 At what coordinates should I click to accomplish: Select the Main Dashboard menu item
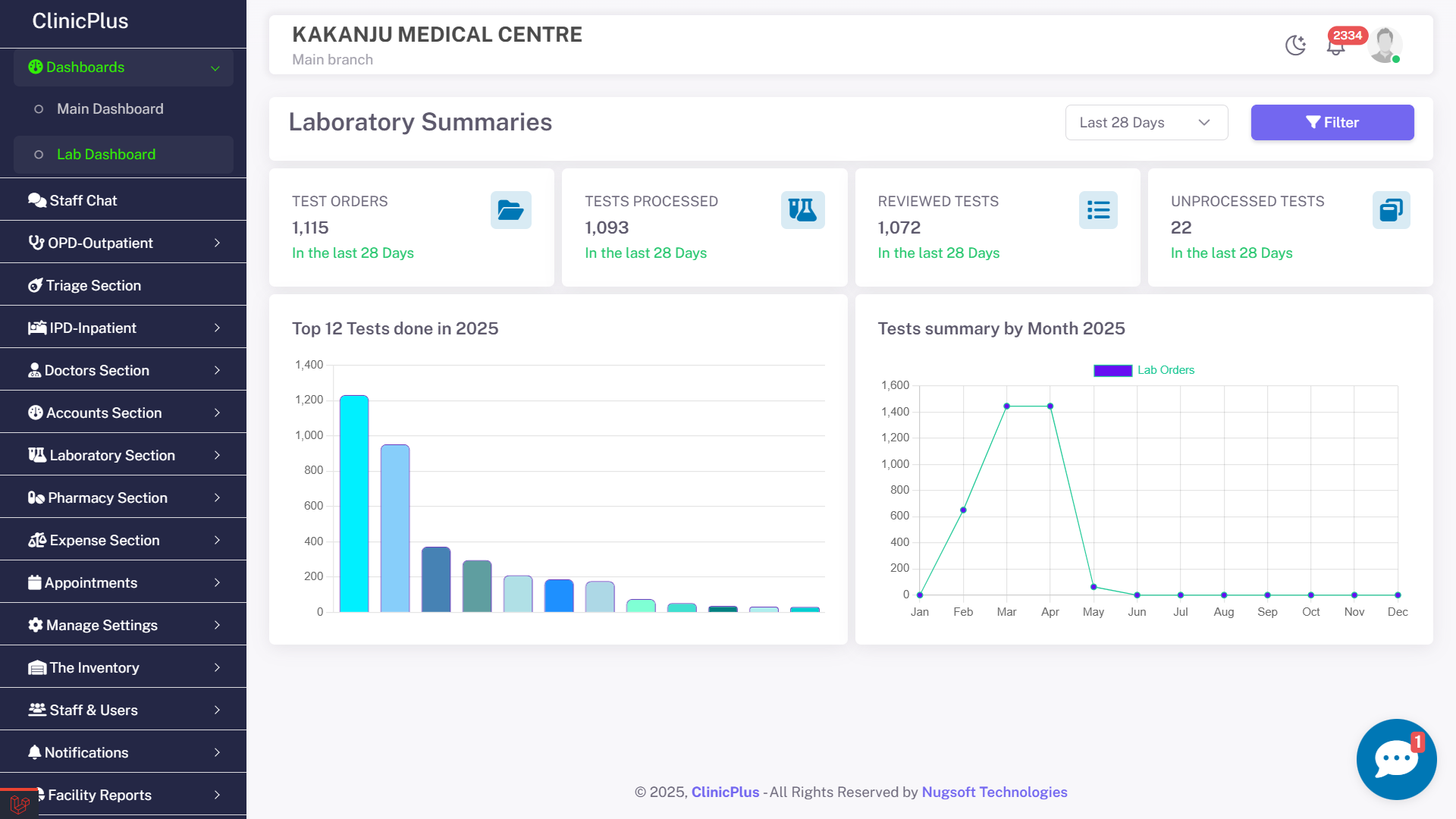(x=110, y=109)
